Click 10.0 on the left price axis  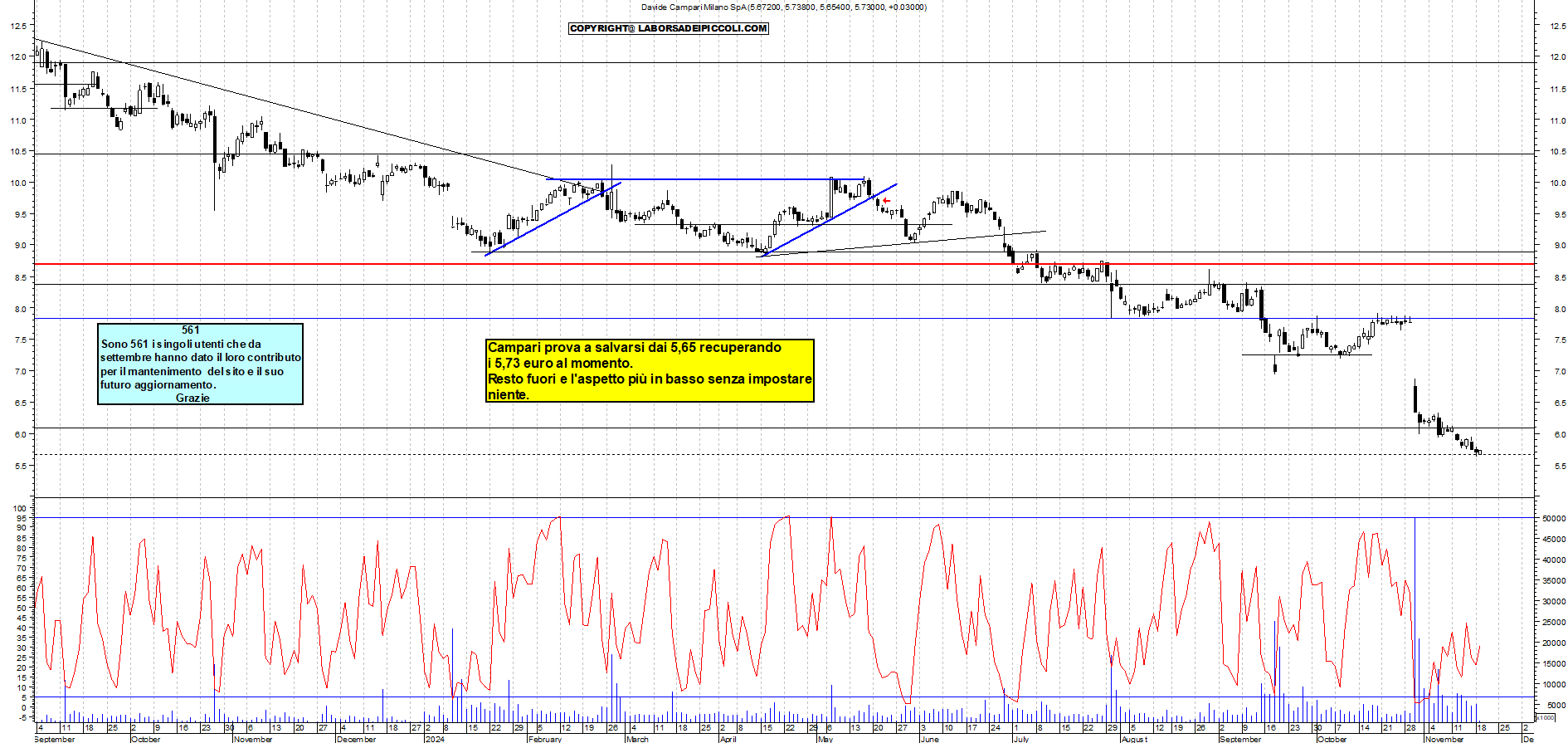click(17, 183)
